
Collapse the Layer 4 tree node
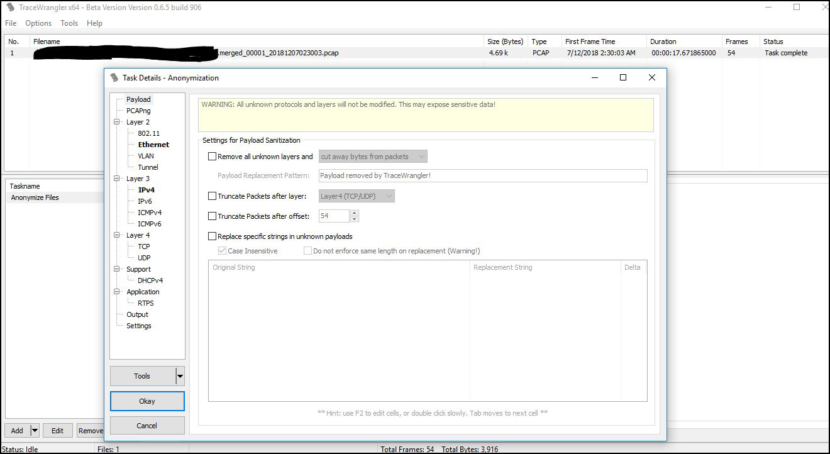tap(117, 235)
